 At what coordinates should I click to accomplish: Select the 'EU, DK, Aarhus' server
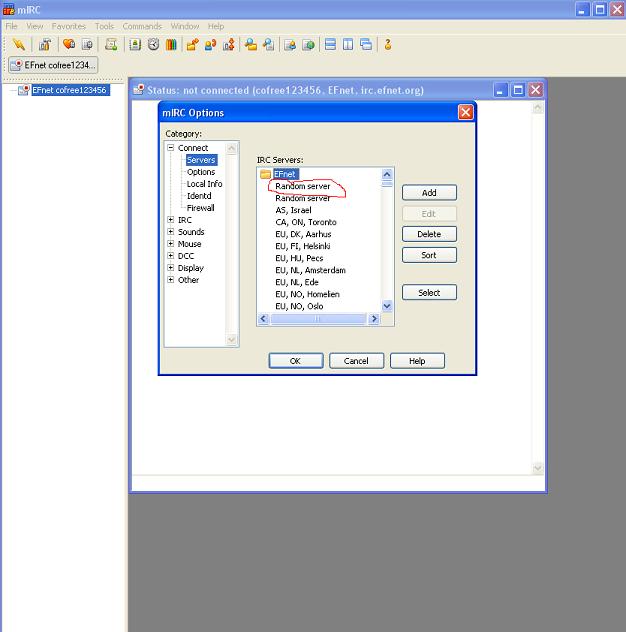[x=303, y=234]
